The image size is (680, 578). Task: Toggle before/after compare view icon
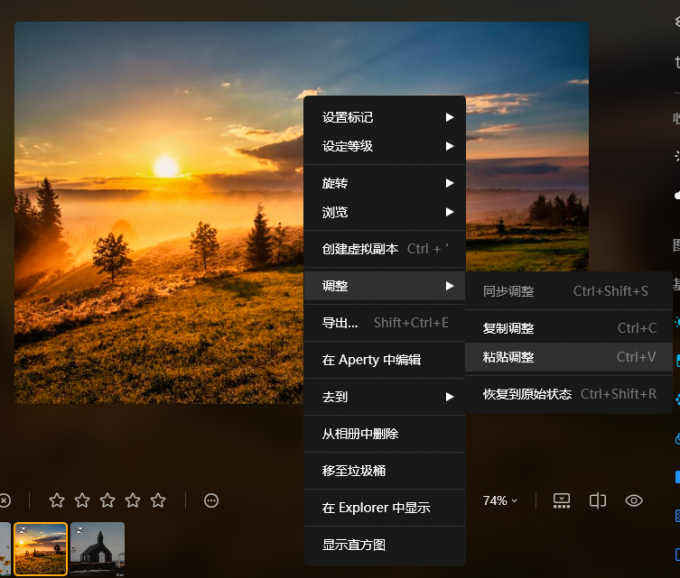coord(598,500)
